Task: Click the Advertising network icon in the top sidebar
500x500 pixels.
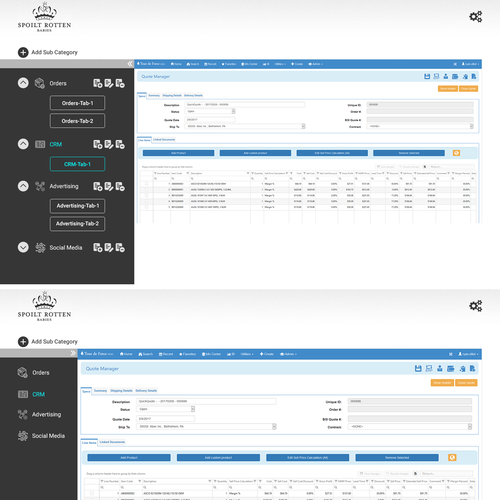Action: [40, 186]
